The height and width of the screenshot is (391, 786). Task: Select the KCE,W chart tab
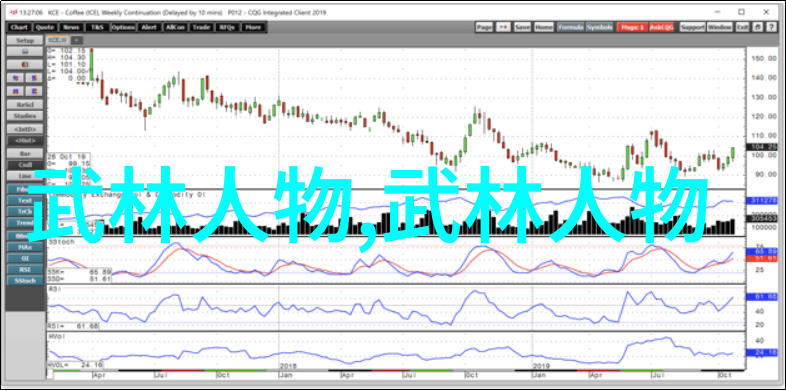(x=57, y=40)
